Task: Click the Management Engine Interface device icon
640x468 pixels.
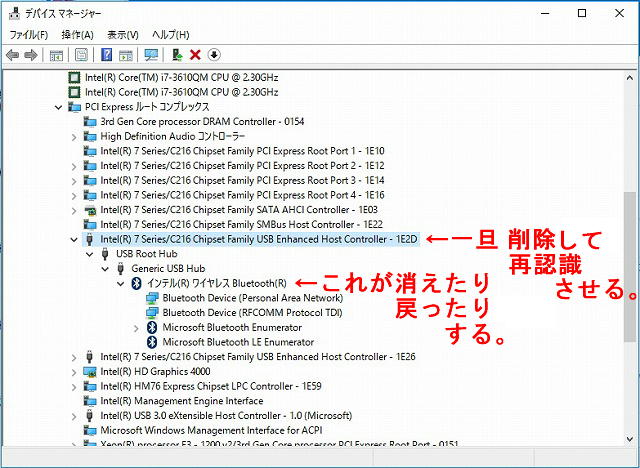Action: coord(89,401)
